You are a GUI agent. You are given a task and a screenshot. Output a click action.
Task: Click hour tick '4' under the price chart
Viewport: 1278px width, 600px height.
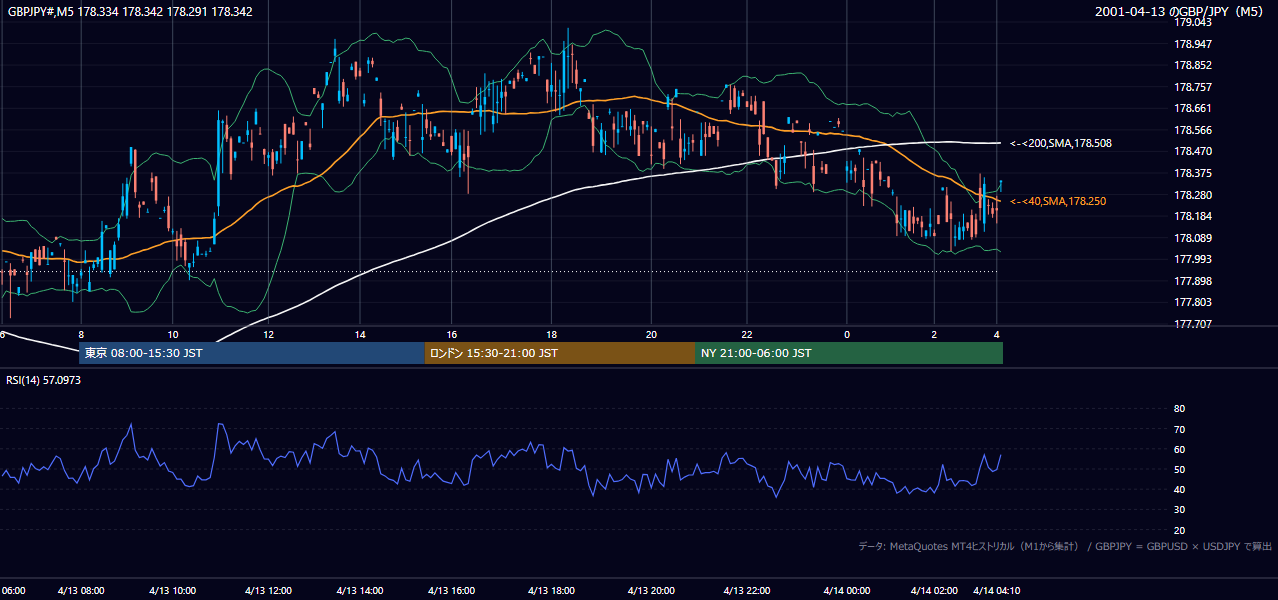pos(997,334)
